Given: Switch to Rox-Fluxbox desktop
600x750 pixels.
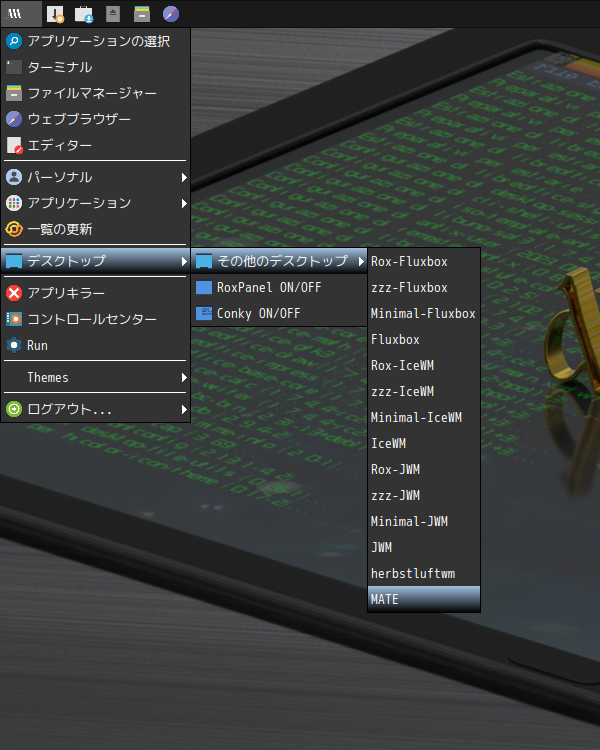Looking at the screenshot, I should click(424, 262).
